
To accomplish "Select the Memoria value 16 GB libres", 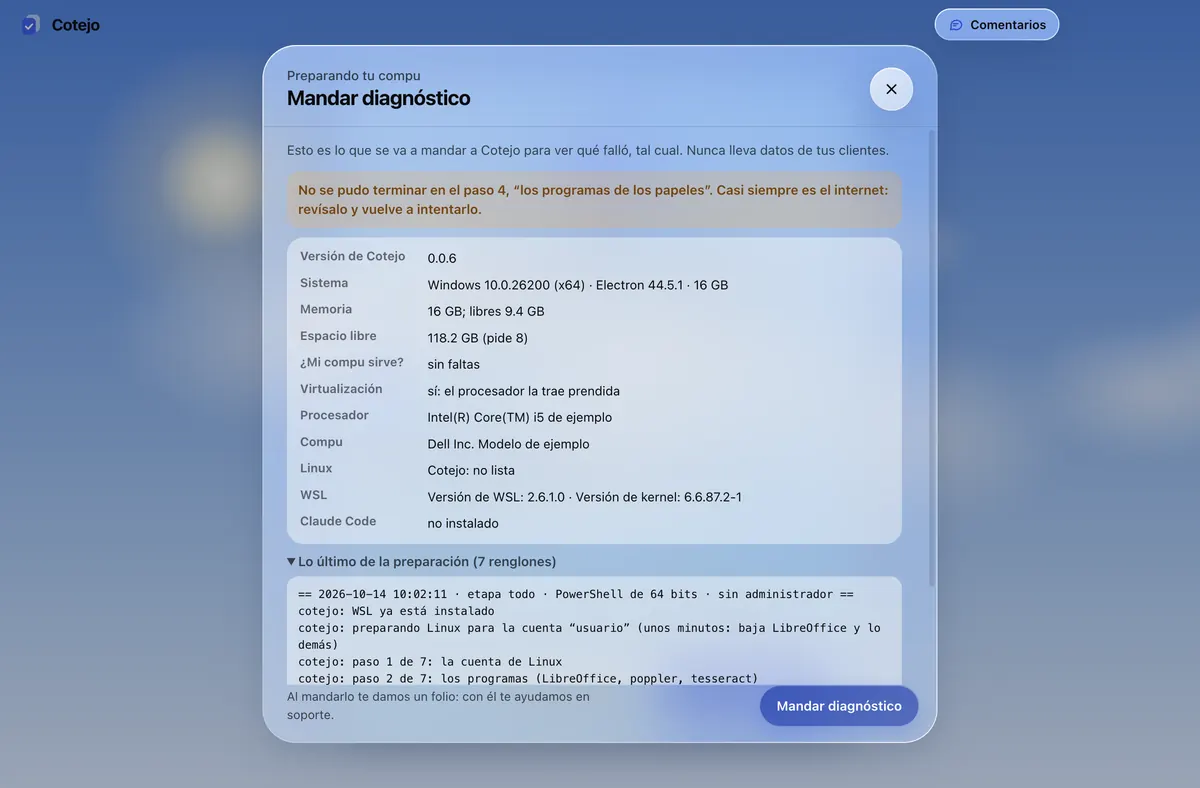I will tap(486, 311).
